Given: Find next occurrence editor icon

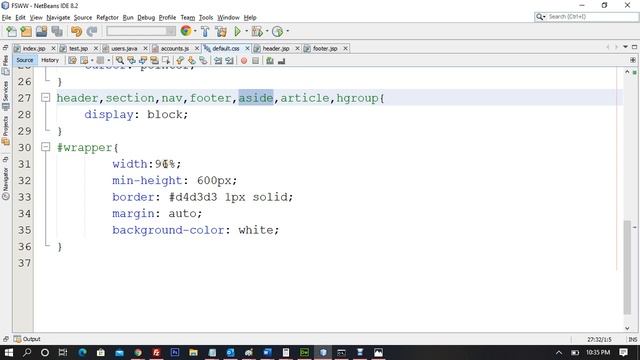Looking at the screenshot, I should (x=143, y=60).
